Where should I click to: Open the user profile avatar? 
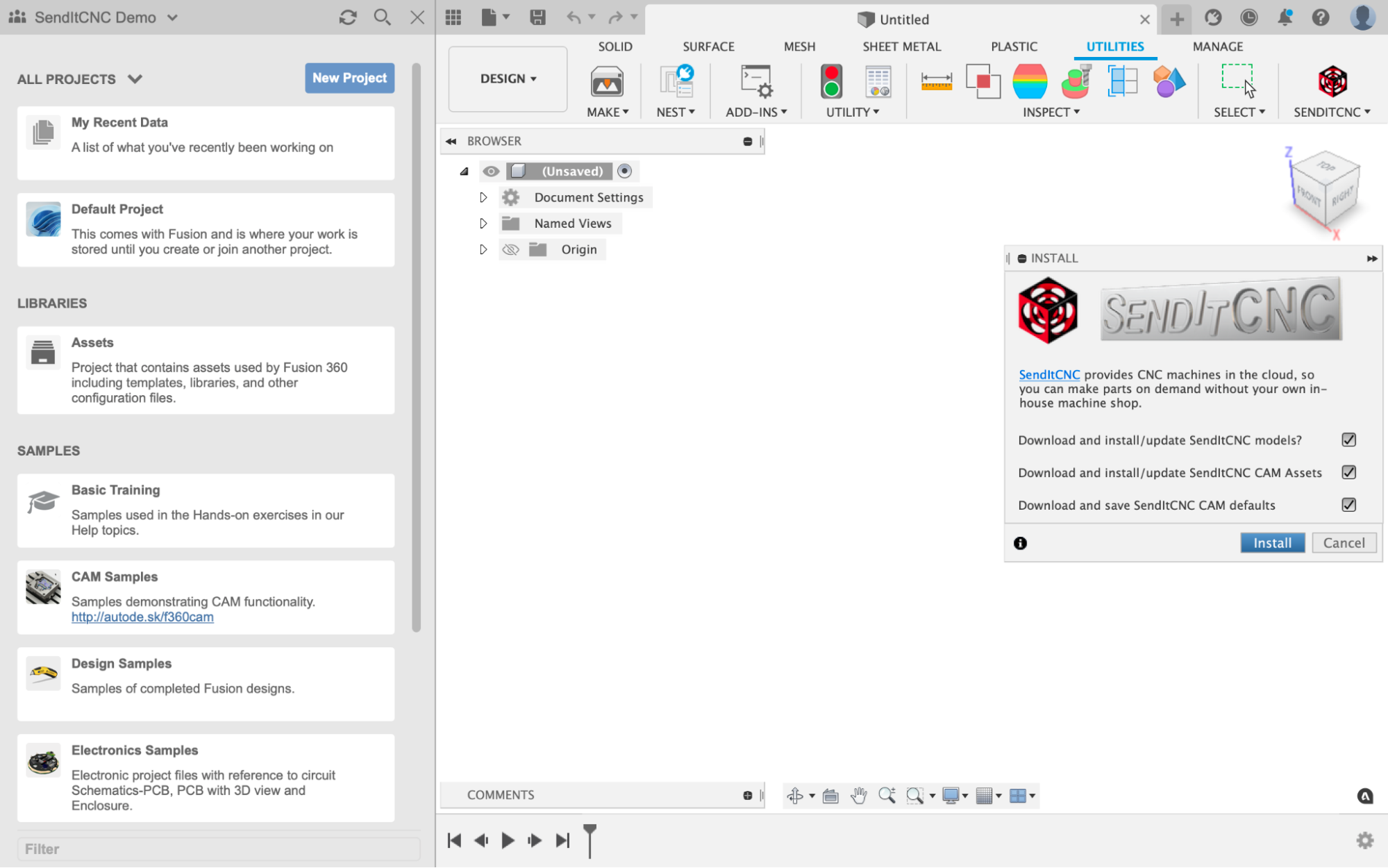(1362, 17)
